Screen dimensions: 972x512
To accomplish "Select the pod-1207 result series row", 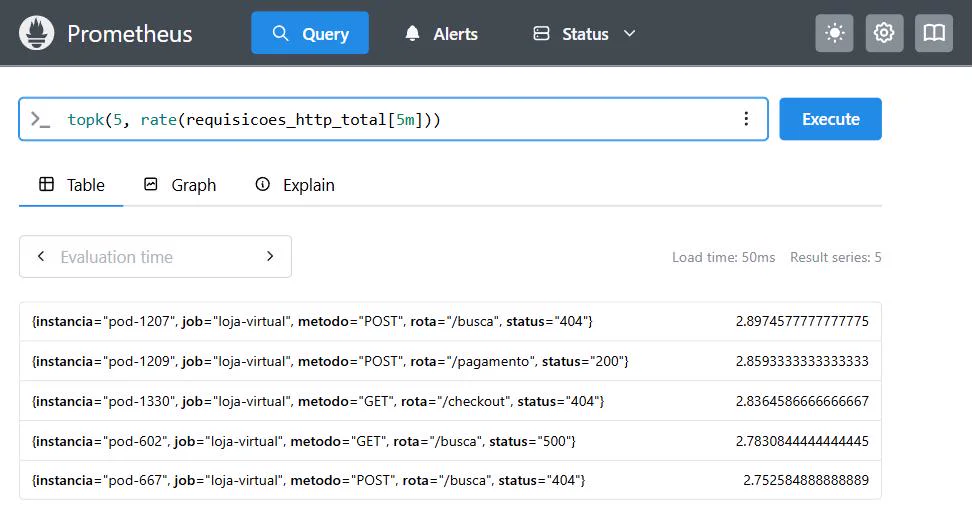I will coord(450,322).
